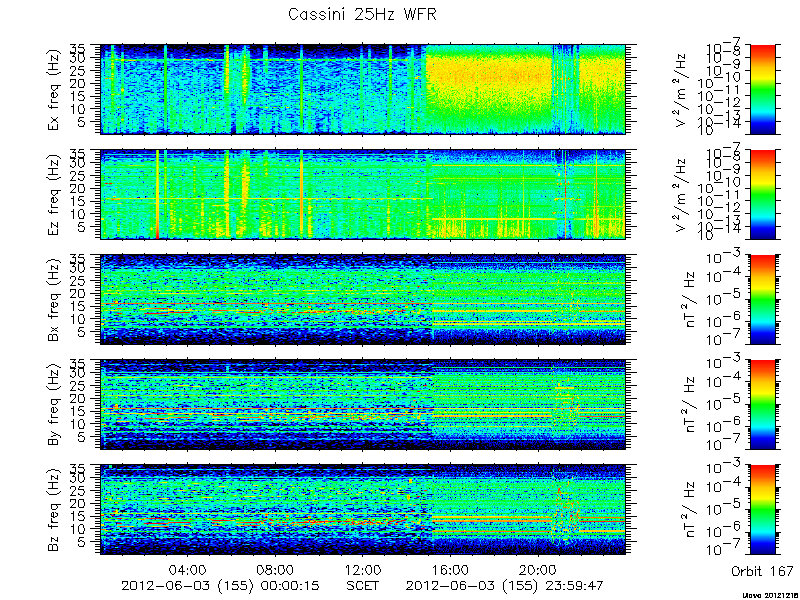The height and width of the screenshot is (600, 800).
Task: Click end date '2012-06-03 (155) 23:59:47'
Action: click(x=505, y=586)
